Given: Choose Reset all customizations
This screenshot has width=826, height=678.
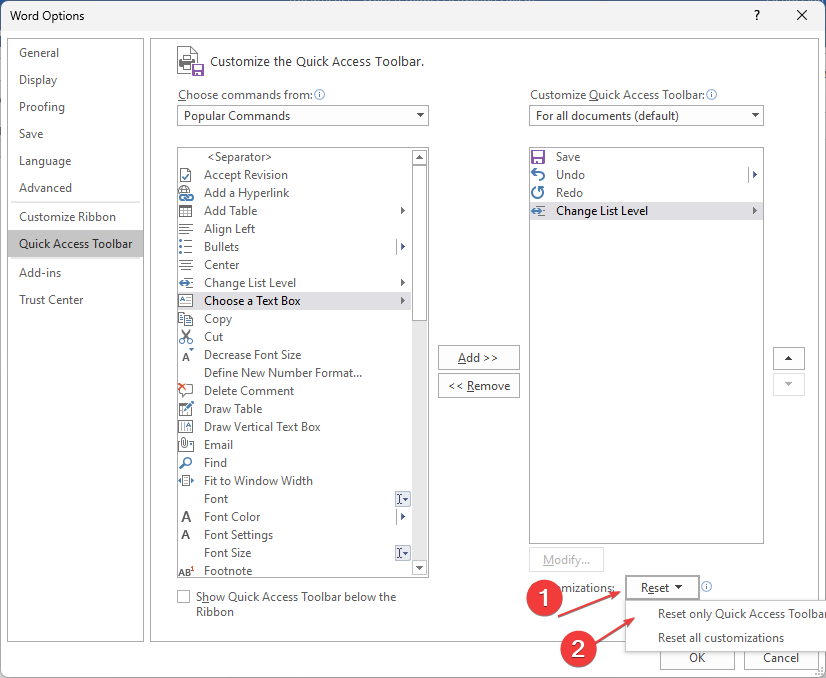Looking at the screenshot, I should coord(726,638).
